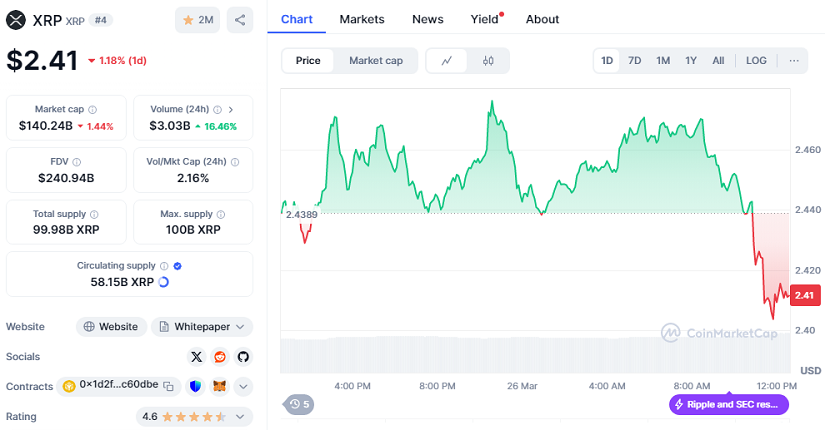Open the About tab
This screenshot has width=825, height=430.
coord(542,19)
